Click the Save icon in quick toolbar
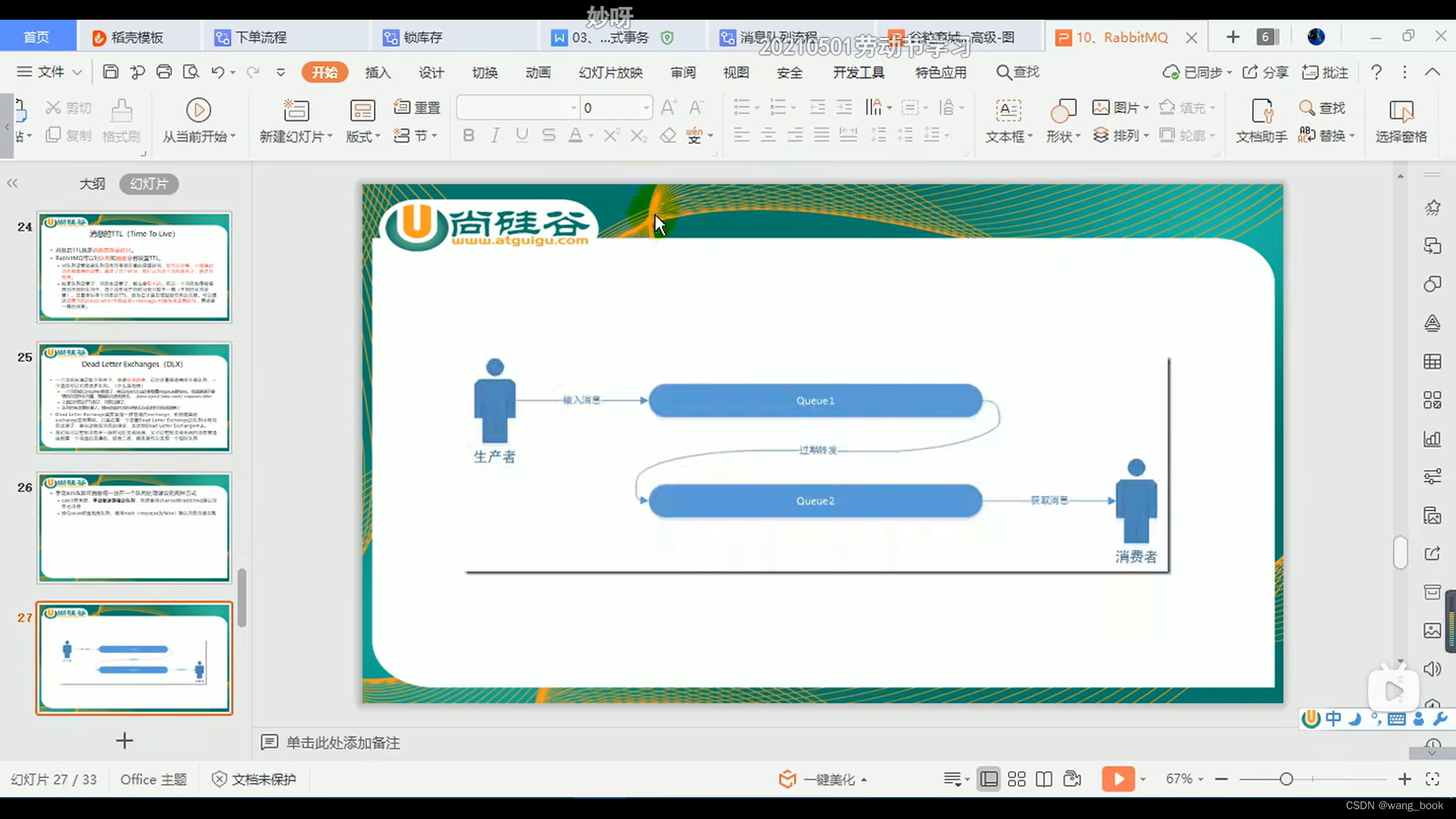This screenshot has width=1456, height=819. point(111,72)
